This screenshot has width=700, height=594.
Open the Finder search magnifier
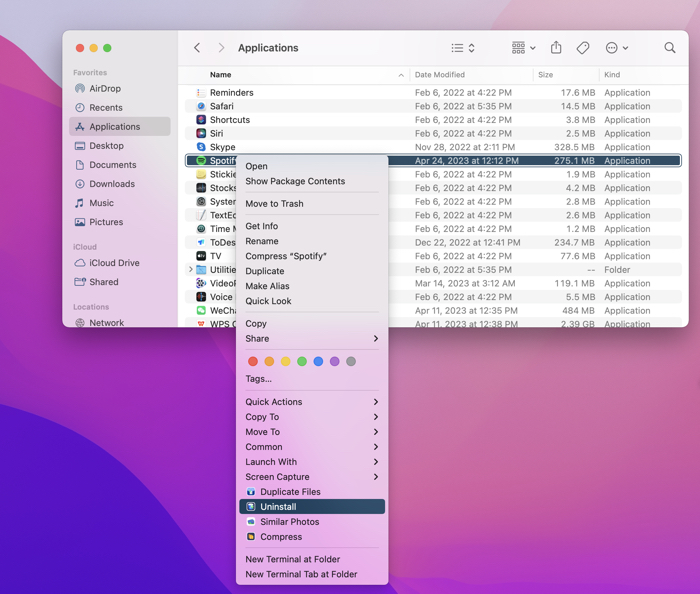(x=670, y=48)
